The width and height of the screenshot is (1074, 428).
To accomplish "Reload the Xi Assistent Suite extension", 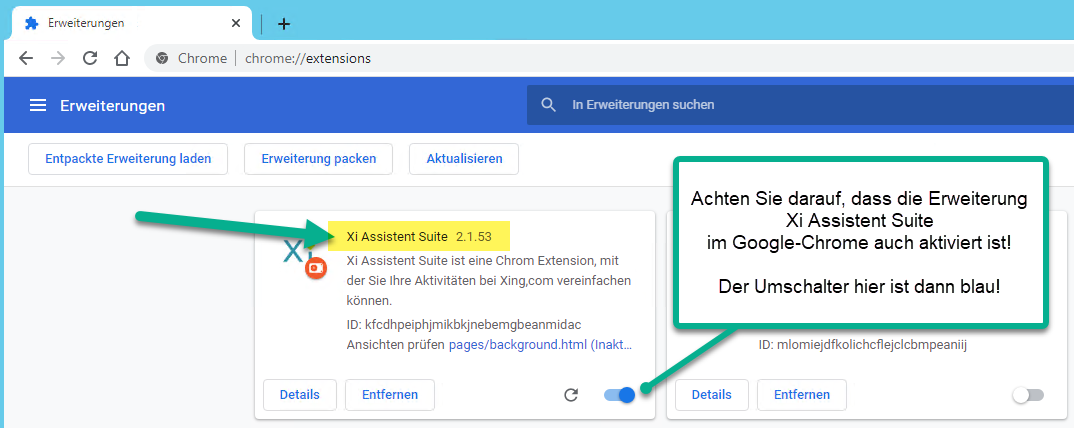I will pyautogui.click(x=571, y=394).
